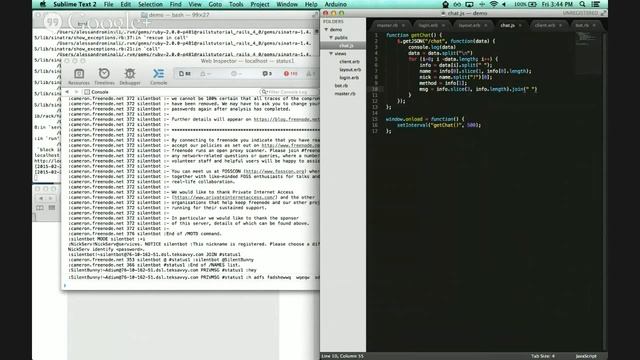Open master.rb from the sidebar
Viewport: 640px width, 360px height.
tap(345, 93)
